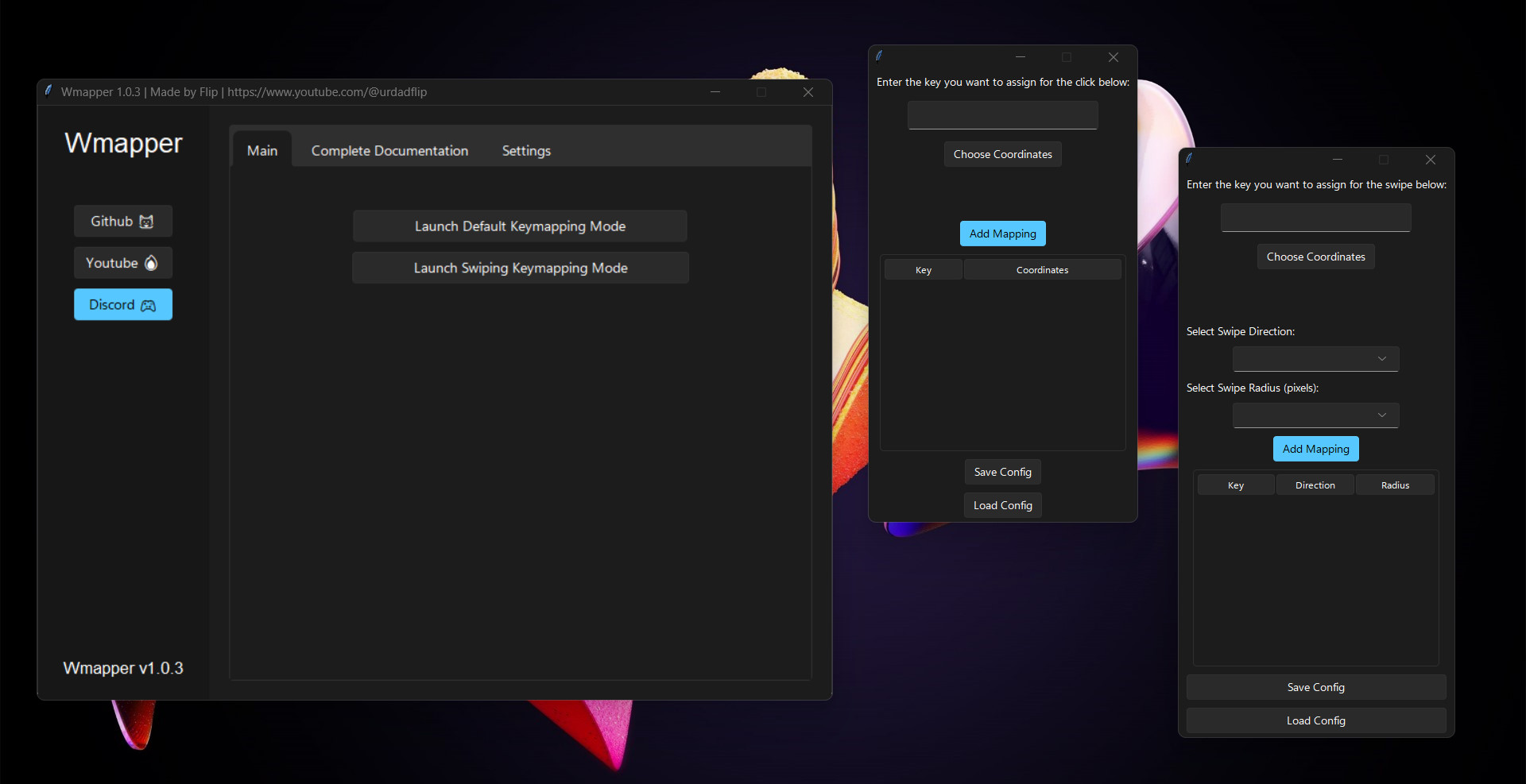The width and height of the screenshot is (1526, 784).
Task: Click the Radius column header
Action: (1396, 485)
